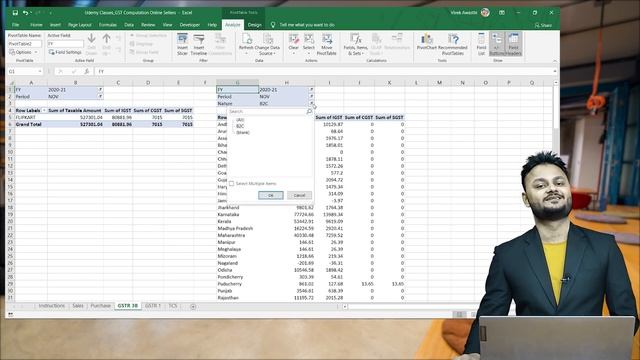The height and width of the screenshot is (360, 640).
Task: Open Row Labels filter dropdown in A4
Action: click(x=44, y=110)
